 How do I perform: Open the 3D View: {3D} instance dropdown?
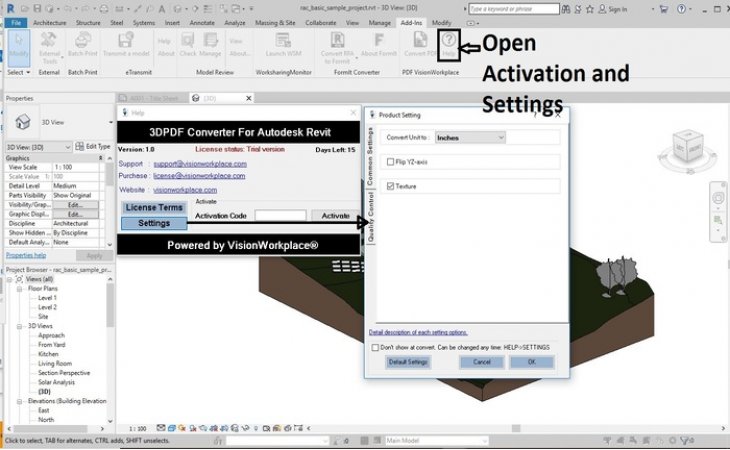pyautogui.click(x=38, y=147)
